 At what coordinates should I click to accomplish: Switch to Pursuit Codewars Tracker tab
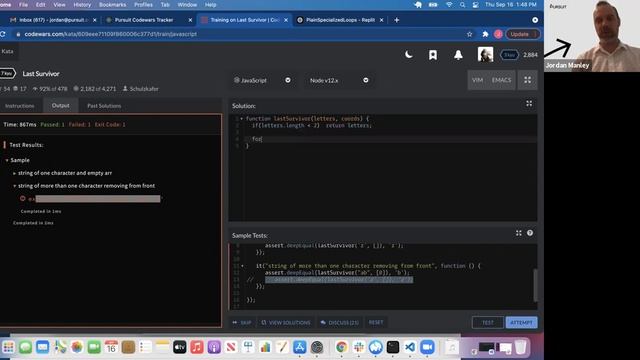pyautogui.click(x=148, y=20)
